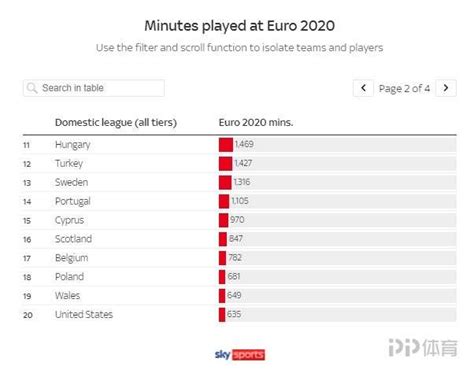The image size is (474, 373).
Task: Select the Hungary row
Action: pyautogui.click(x=239, y=145)
